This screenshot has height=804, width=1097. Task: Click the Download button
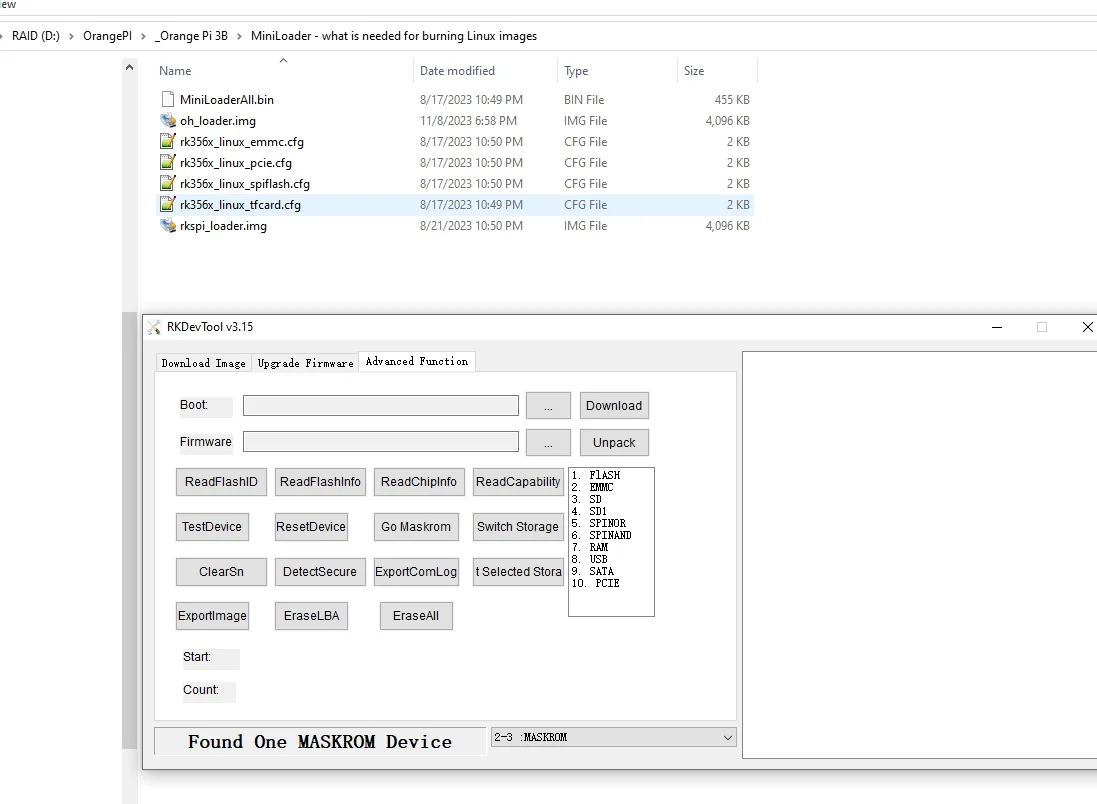coord(614,406)
